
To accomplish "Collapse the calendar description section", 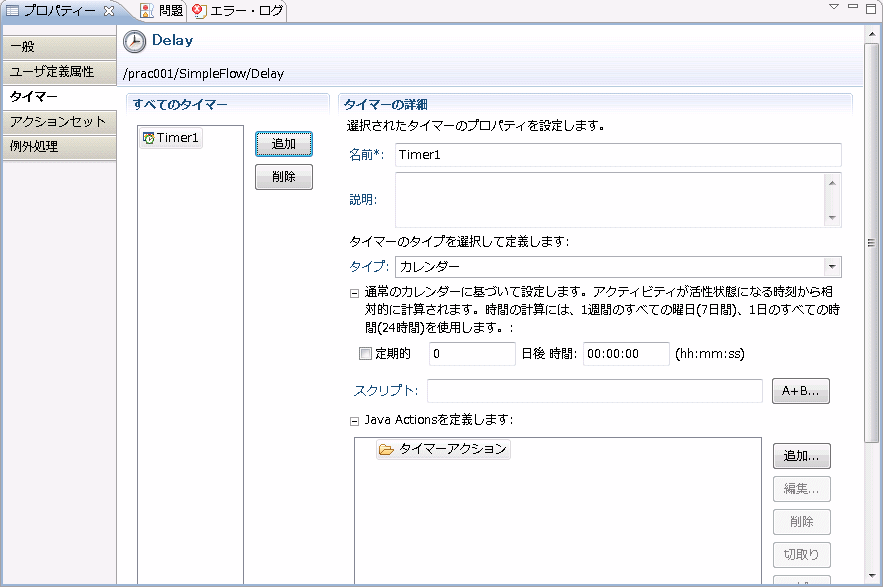I will pyautogui.click(x=354, y=293).
